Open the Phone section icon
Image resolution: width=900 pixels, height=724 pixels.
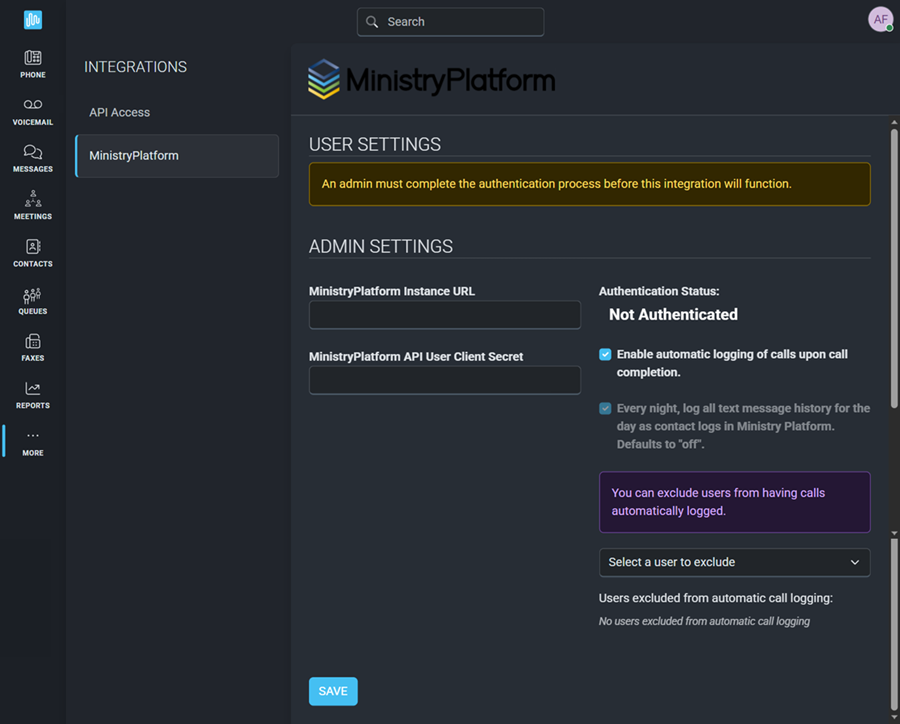(33, 58)
